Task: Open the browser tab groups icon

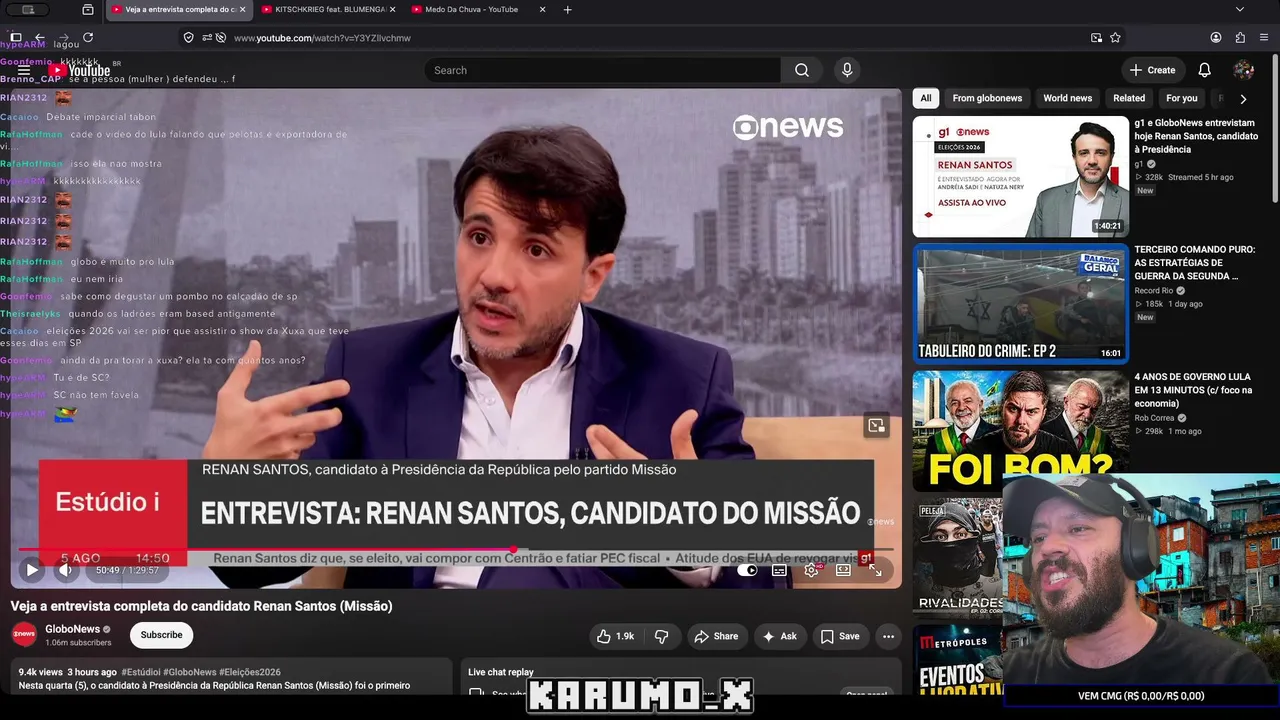Action: [88, 9]
